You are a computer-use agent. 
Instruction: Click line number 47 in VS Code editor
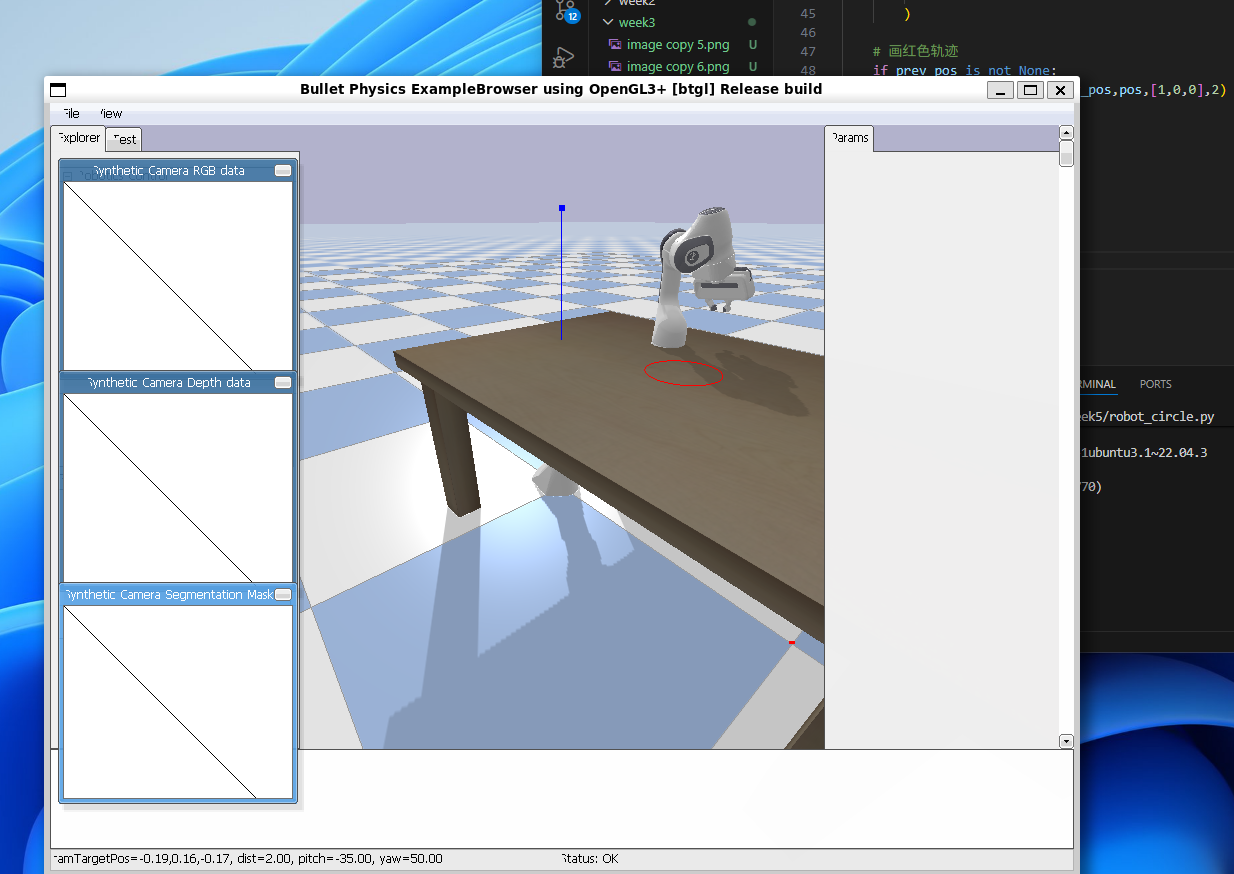[x=808, y=52]
